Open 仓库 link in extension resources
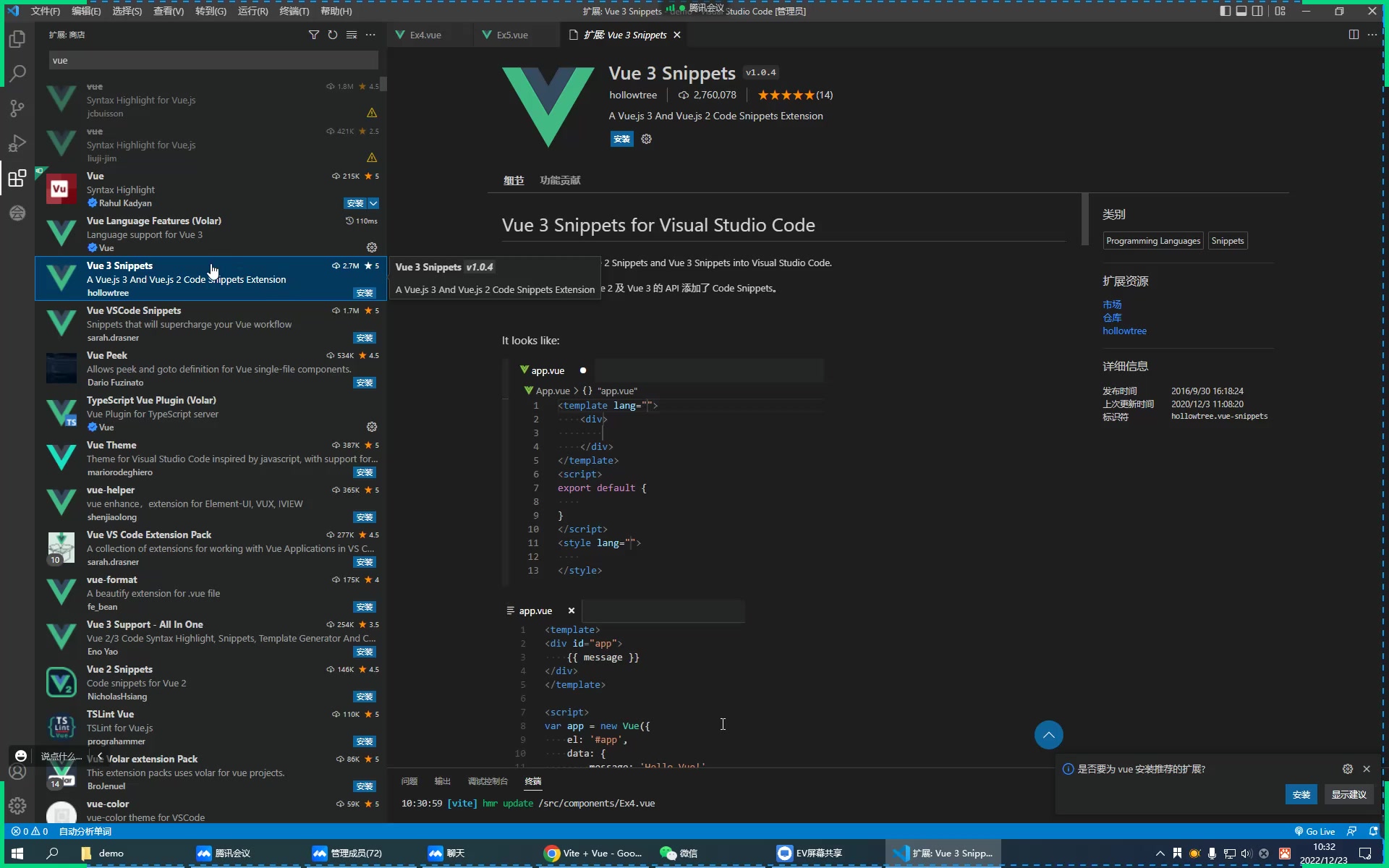 click(x=1112, y=318)
